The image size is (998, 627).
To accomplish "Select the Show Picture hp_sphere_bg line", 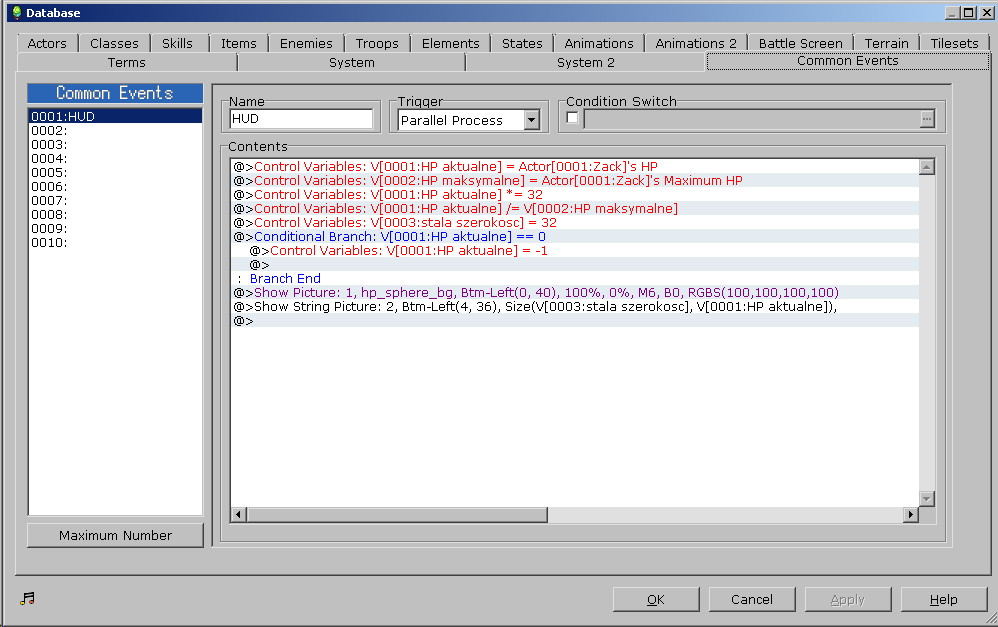I will [x=575, y=293].
